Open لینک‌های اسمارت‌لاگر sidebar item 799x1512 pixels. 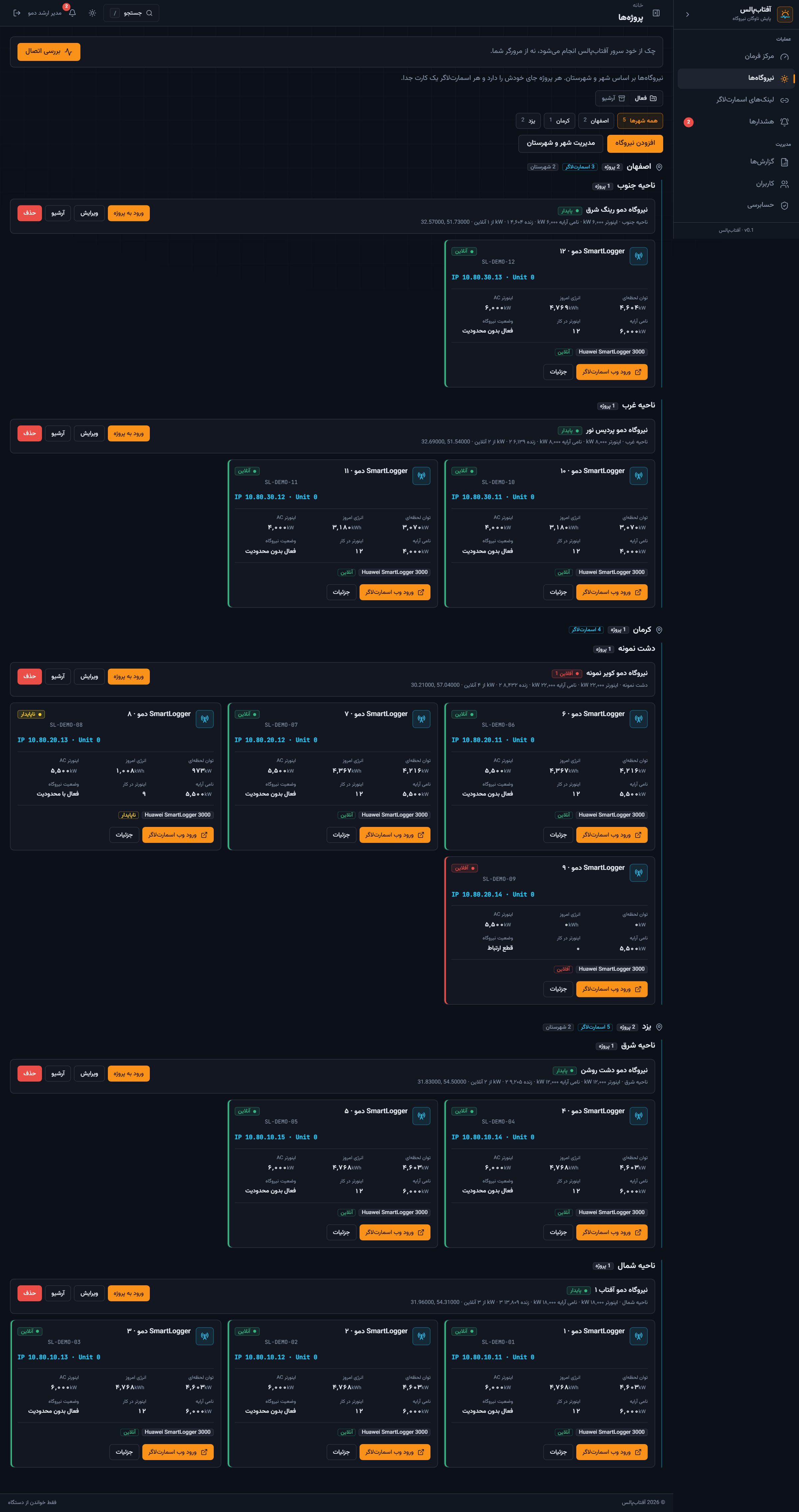[736, 100]
